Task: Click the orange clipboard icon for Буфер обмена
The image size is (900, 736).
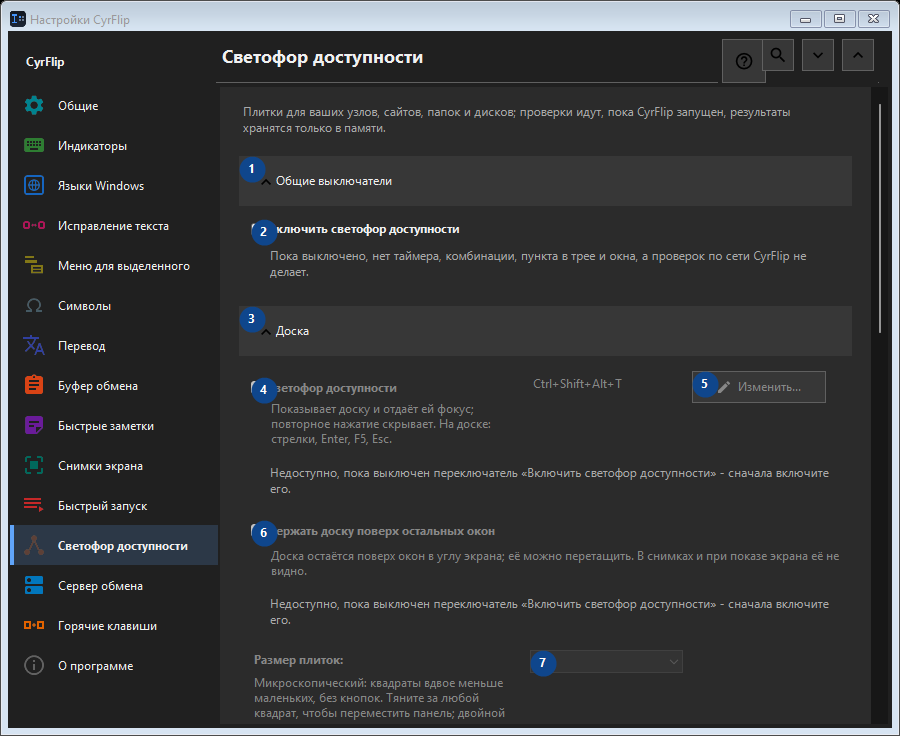Action: pyautogui.click(x=34, y=386)
